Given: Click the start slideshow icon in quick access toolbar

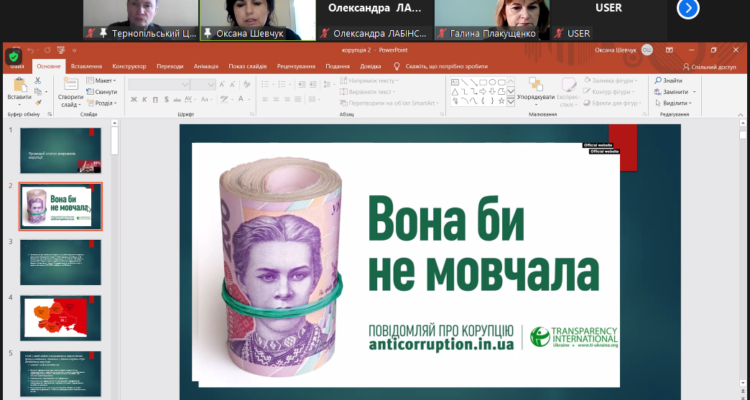Looking at the screenshot, I should 61,50.
